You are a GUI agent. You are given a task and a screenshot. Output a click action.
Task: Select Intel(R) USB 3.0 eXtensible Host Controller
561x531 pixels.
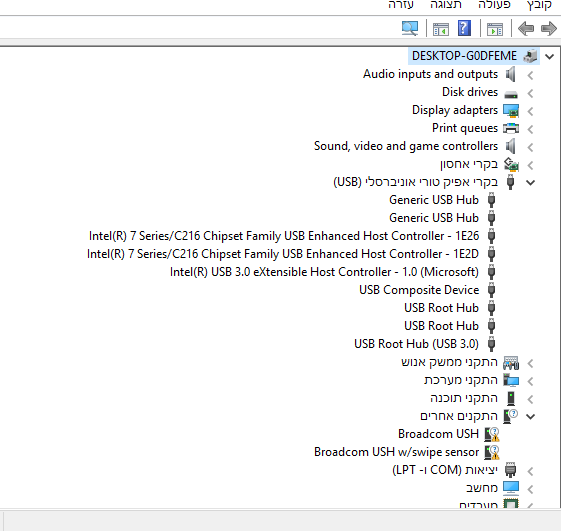click(x=324, y=272)
